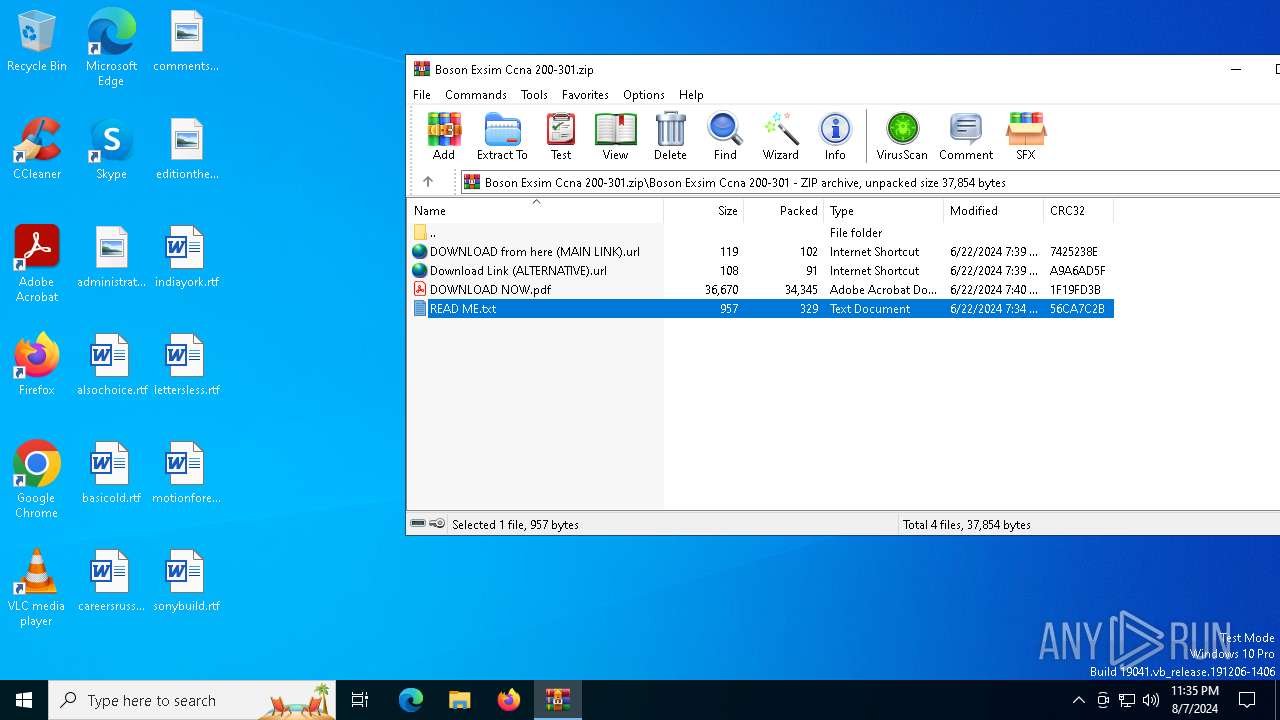
Task: Select CCleaner desktop icon
Action: pos(37,149)
